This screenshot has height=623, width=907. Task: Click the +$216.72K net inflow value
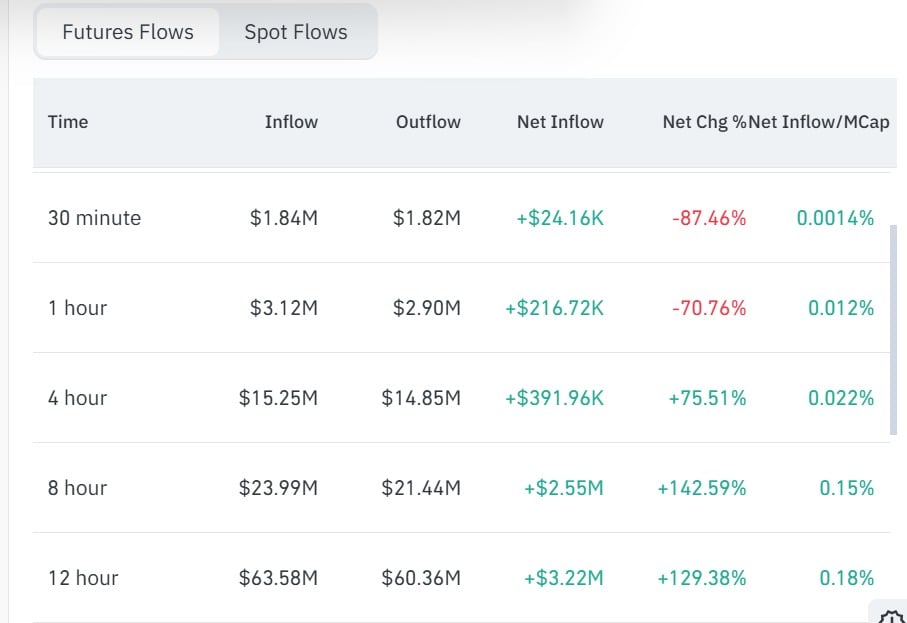[x=554, y=308]
